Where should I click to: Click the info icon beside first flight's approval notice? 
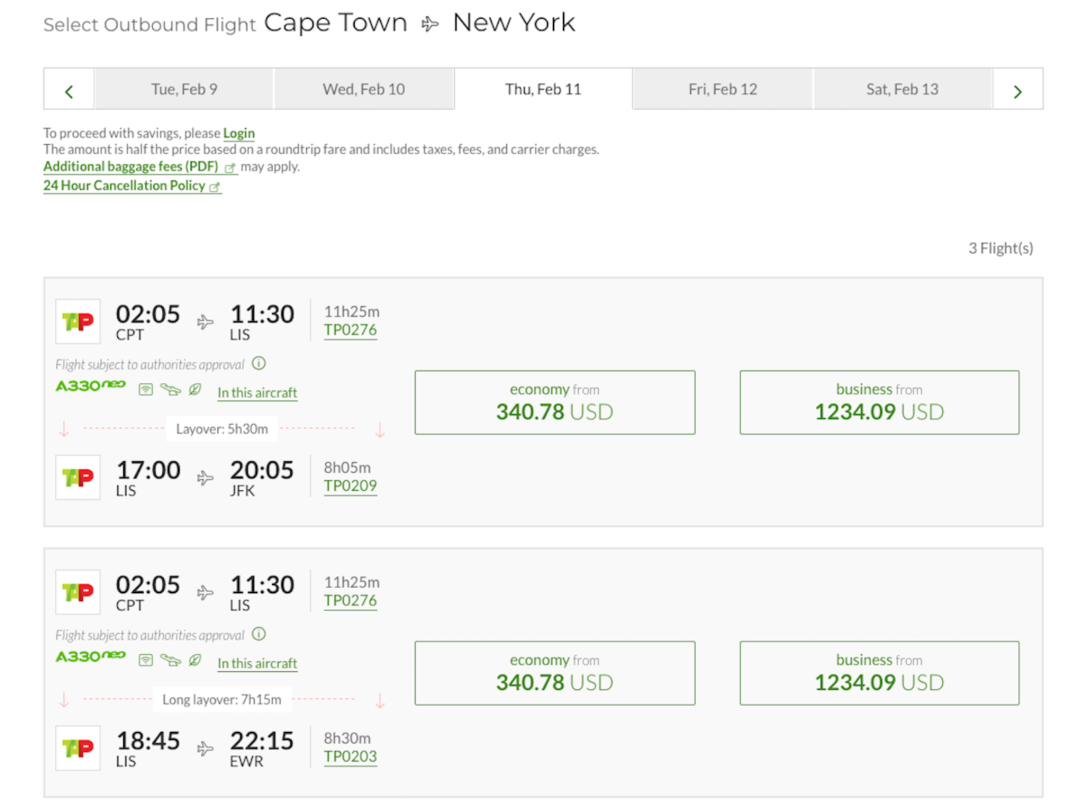[x=259, y=364]
